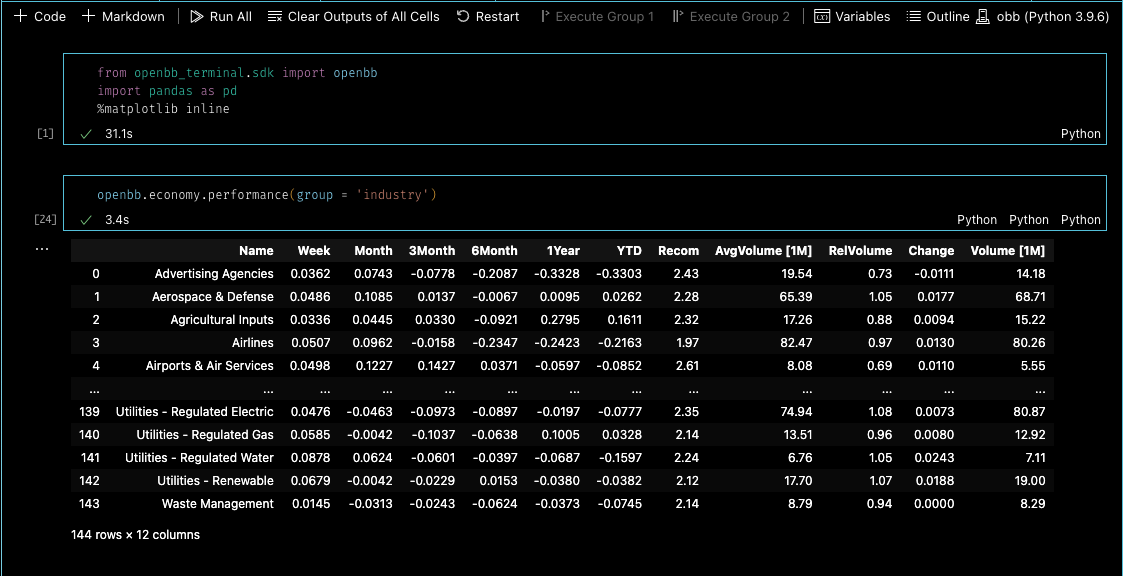Click the 3Month column header
The height and width of the screenshot is (576, 1123).
pyautogui.click(x=432, y=251)
